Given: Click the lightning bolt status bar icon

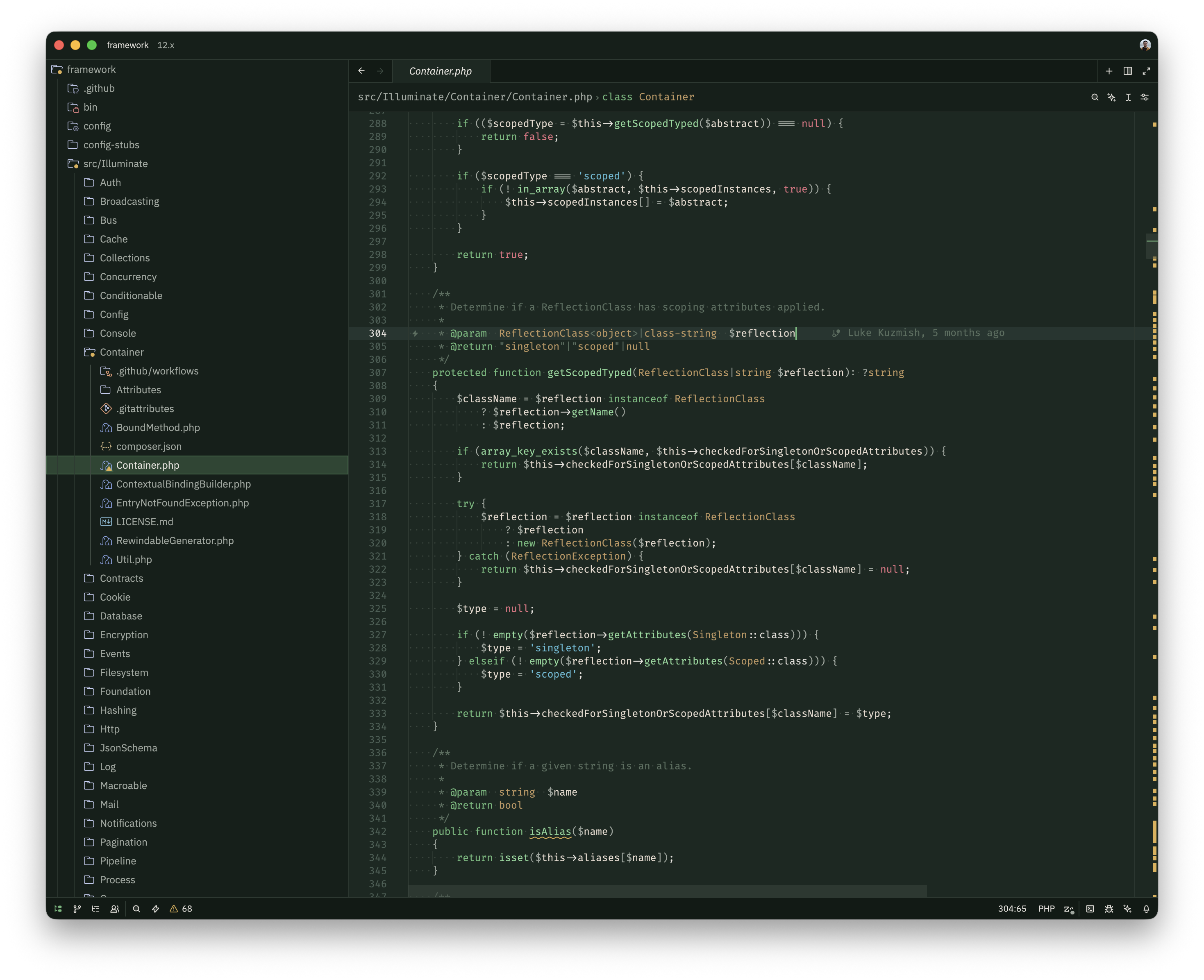Looking at the screenshot, I should coord(155,909).
